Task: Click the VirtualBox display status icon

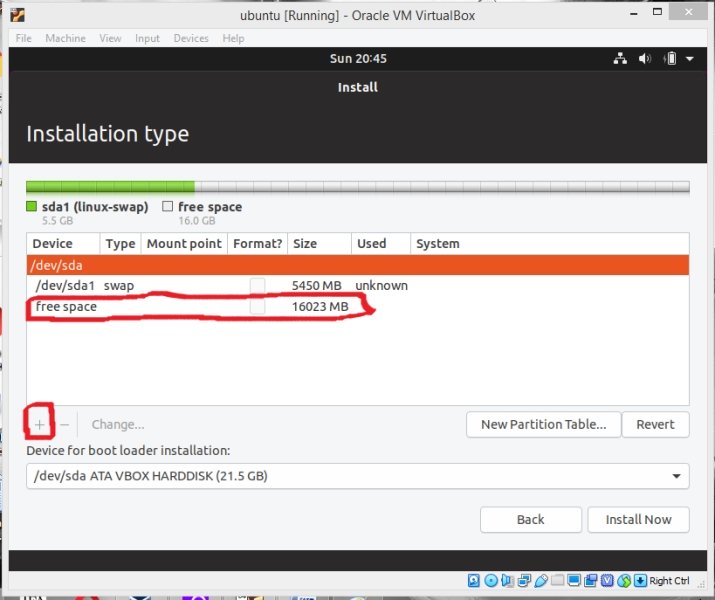Action: tap(574, 580)
